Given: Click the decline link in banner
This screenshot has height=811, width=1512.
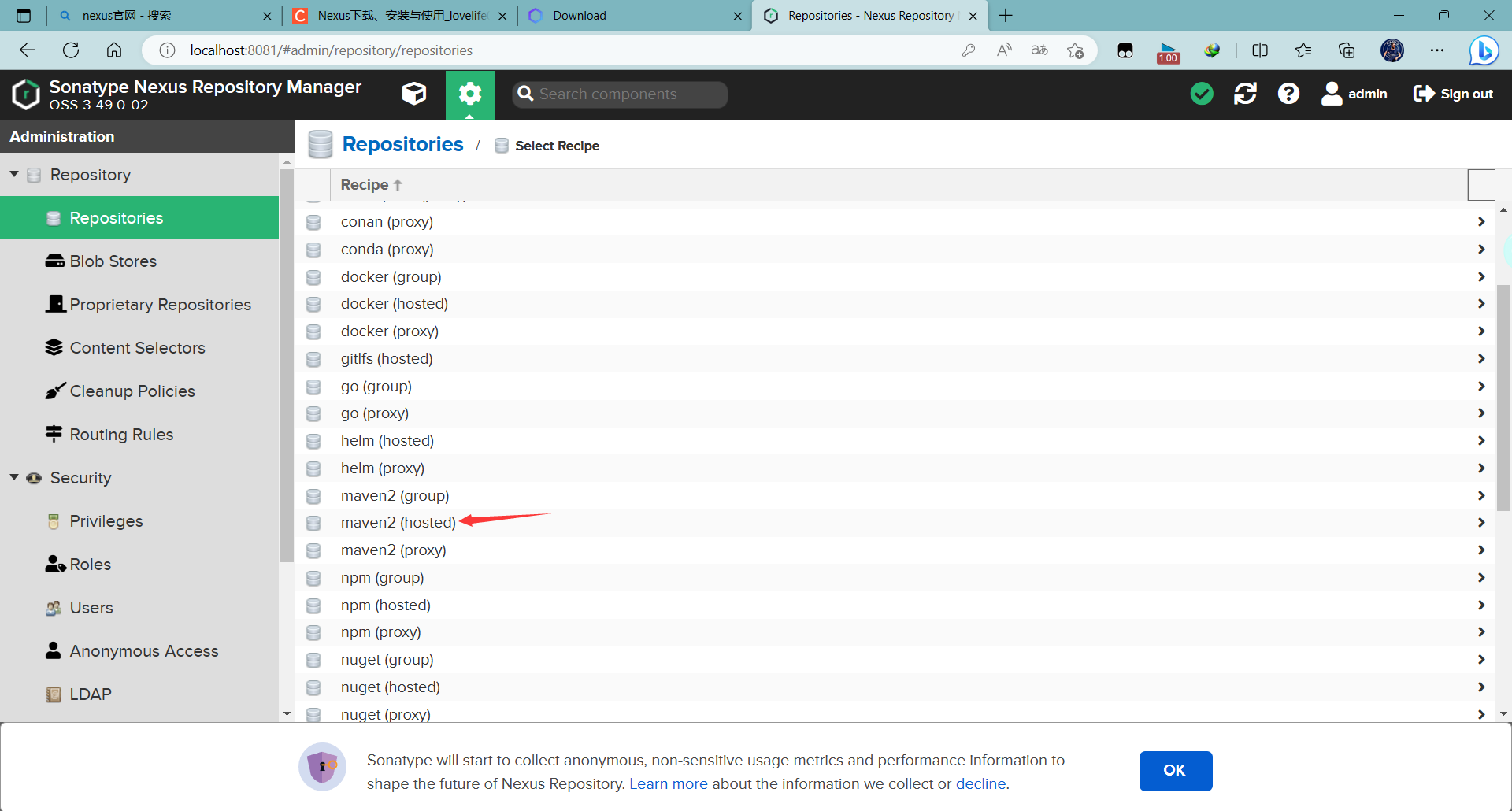Looking at the screenshot, I should coord(980,784).
